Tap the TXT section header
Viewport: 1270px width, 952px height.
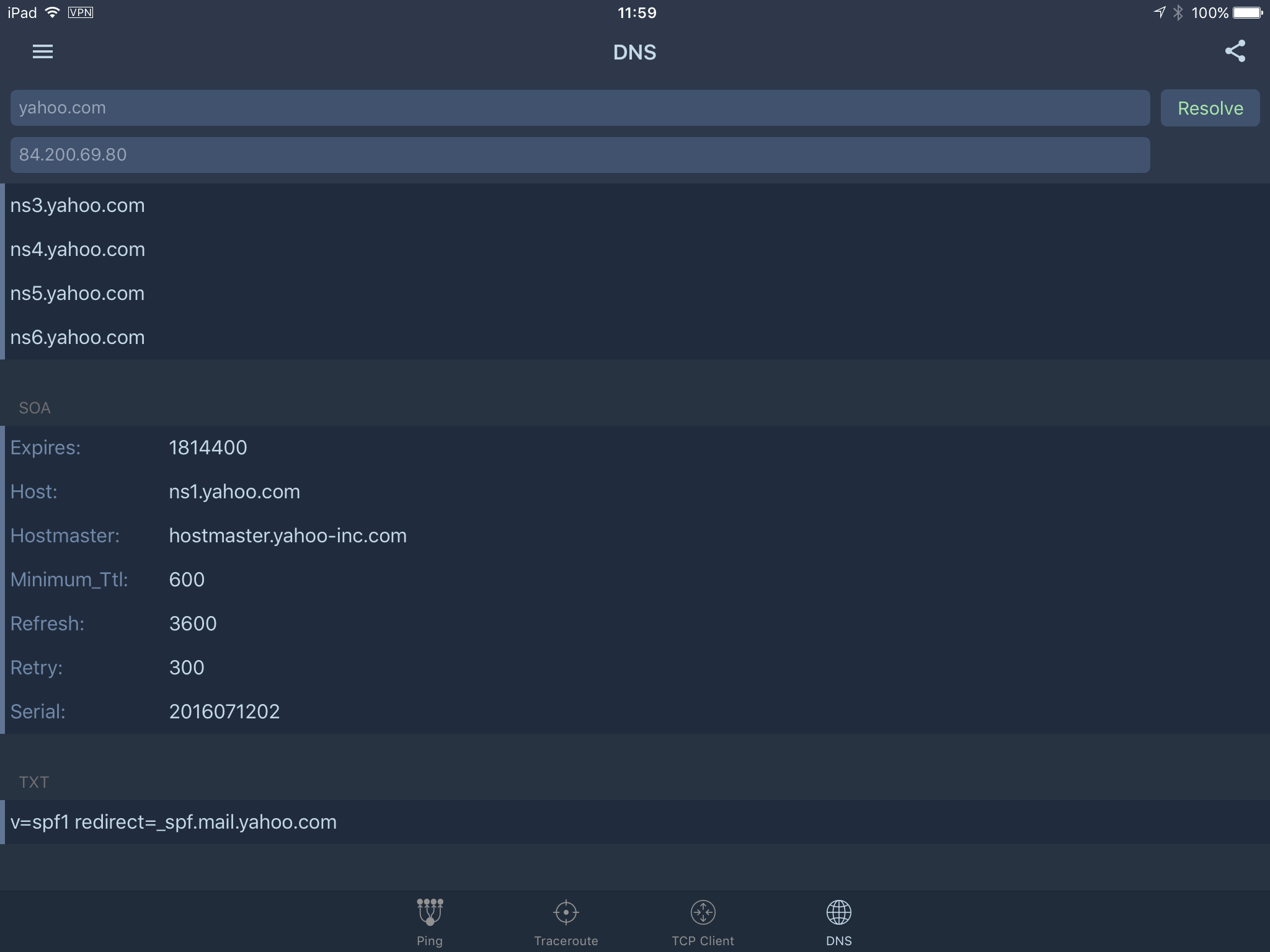33,782
